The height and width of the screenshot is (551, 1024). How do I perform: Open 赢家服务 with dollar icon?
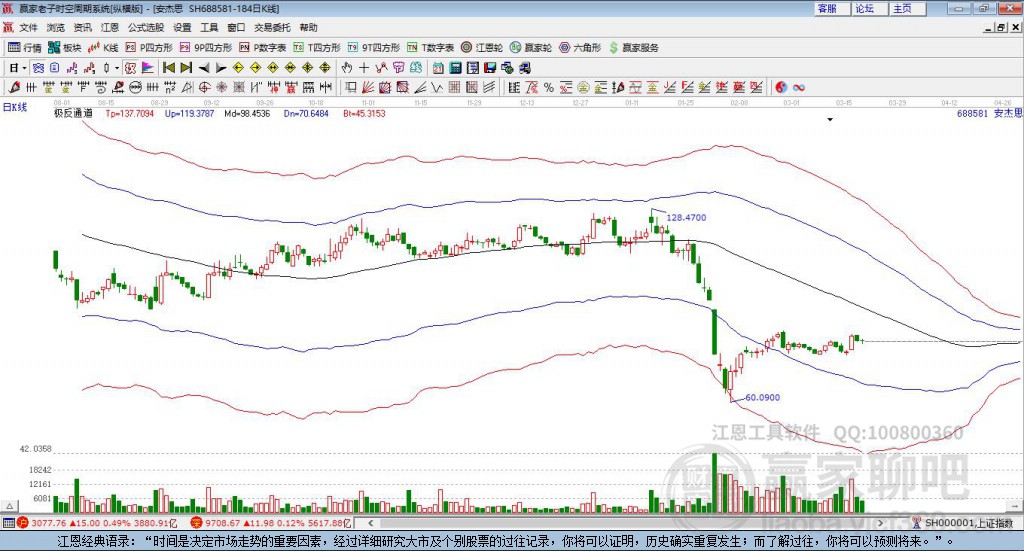tap(633, 48)
